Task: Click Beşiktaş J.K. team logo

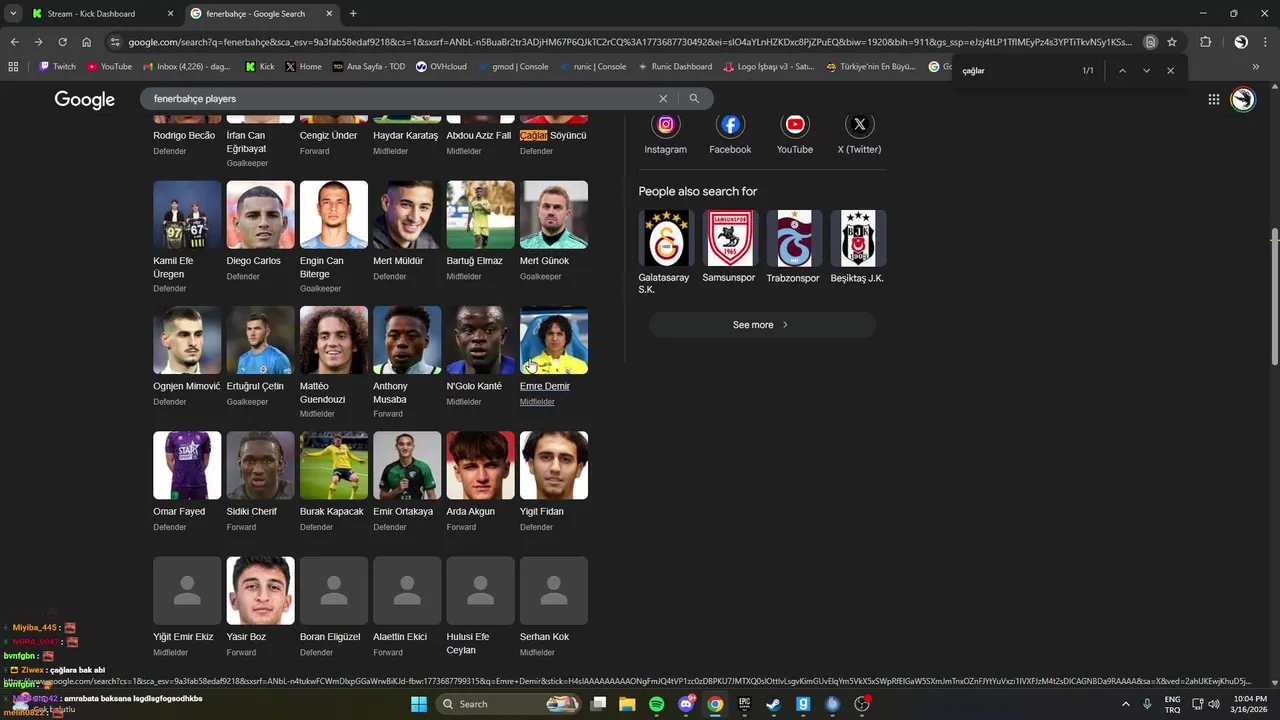Action: 858,238
